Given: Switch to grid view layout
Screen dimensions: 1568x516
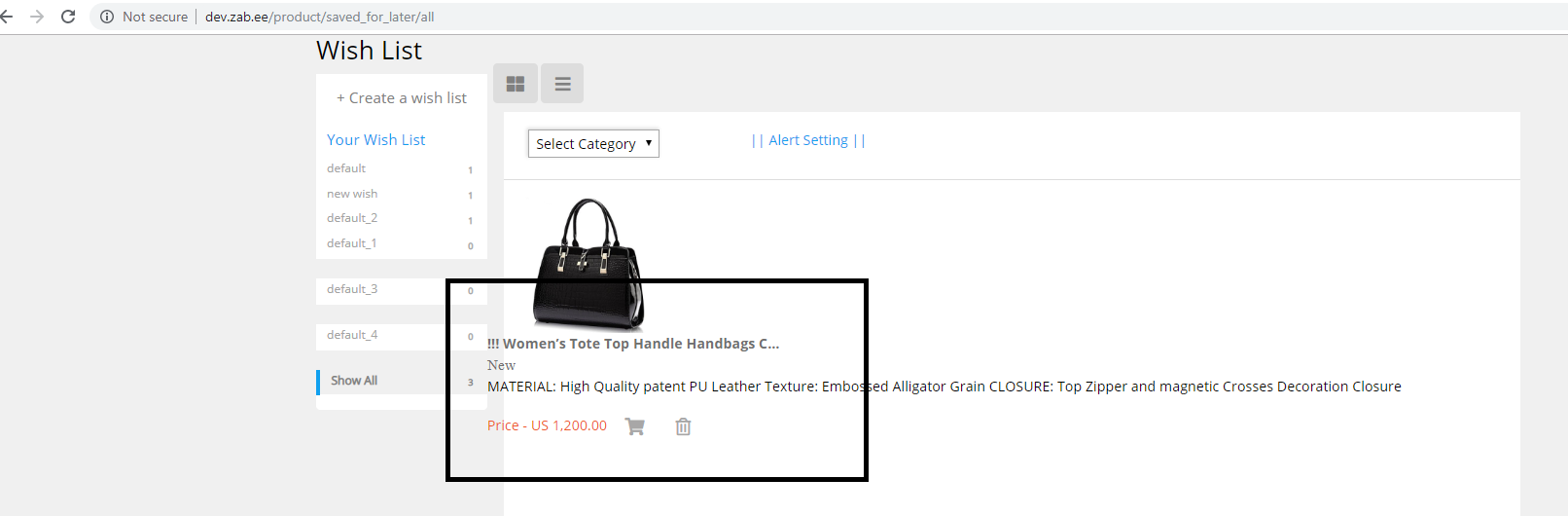Looking at the screenshot, I should [x=516, y=84].
